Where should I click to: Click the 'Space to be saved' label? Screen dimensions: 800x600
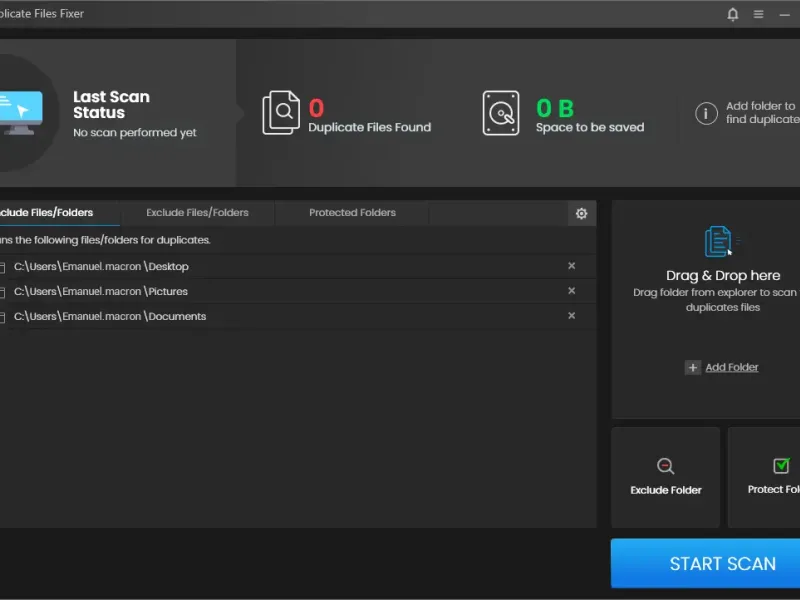590,128
